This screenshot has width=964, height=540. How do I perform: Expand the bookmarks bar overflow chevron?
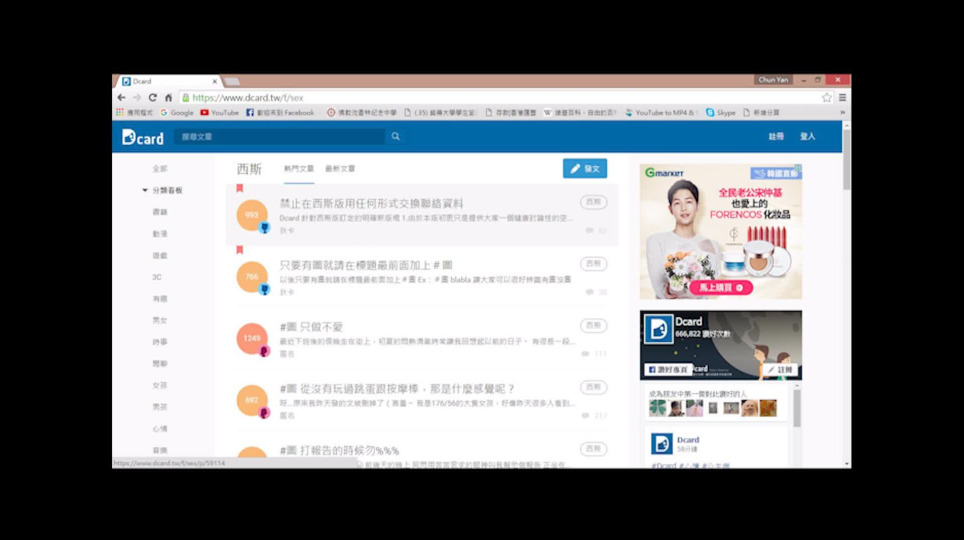pyautogui.click(x=842, y=113)
